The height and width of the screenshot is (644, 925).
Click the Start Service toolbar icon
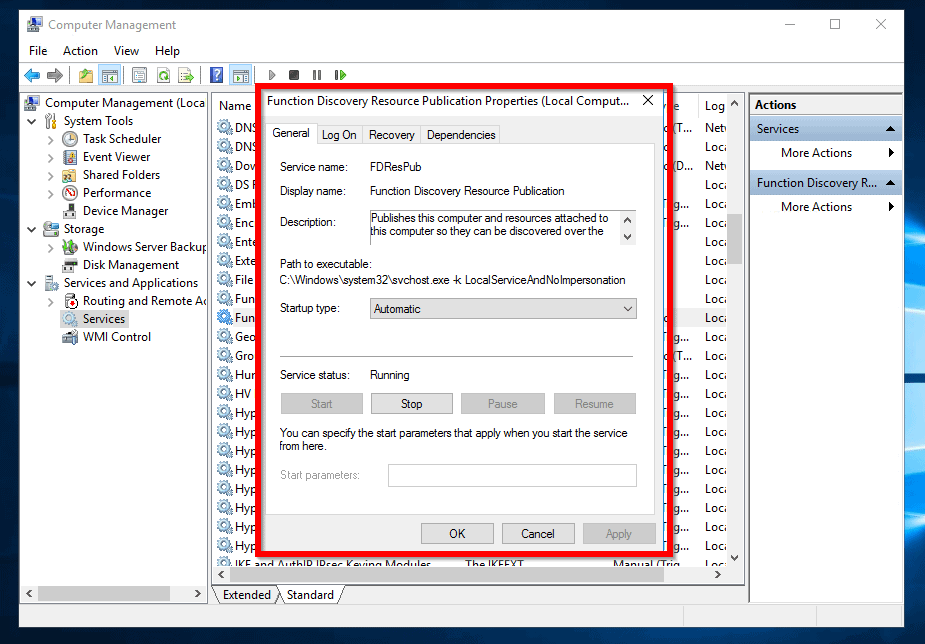tap(272, 75)
